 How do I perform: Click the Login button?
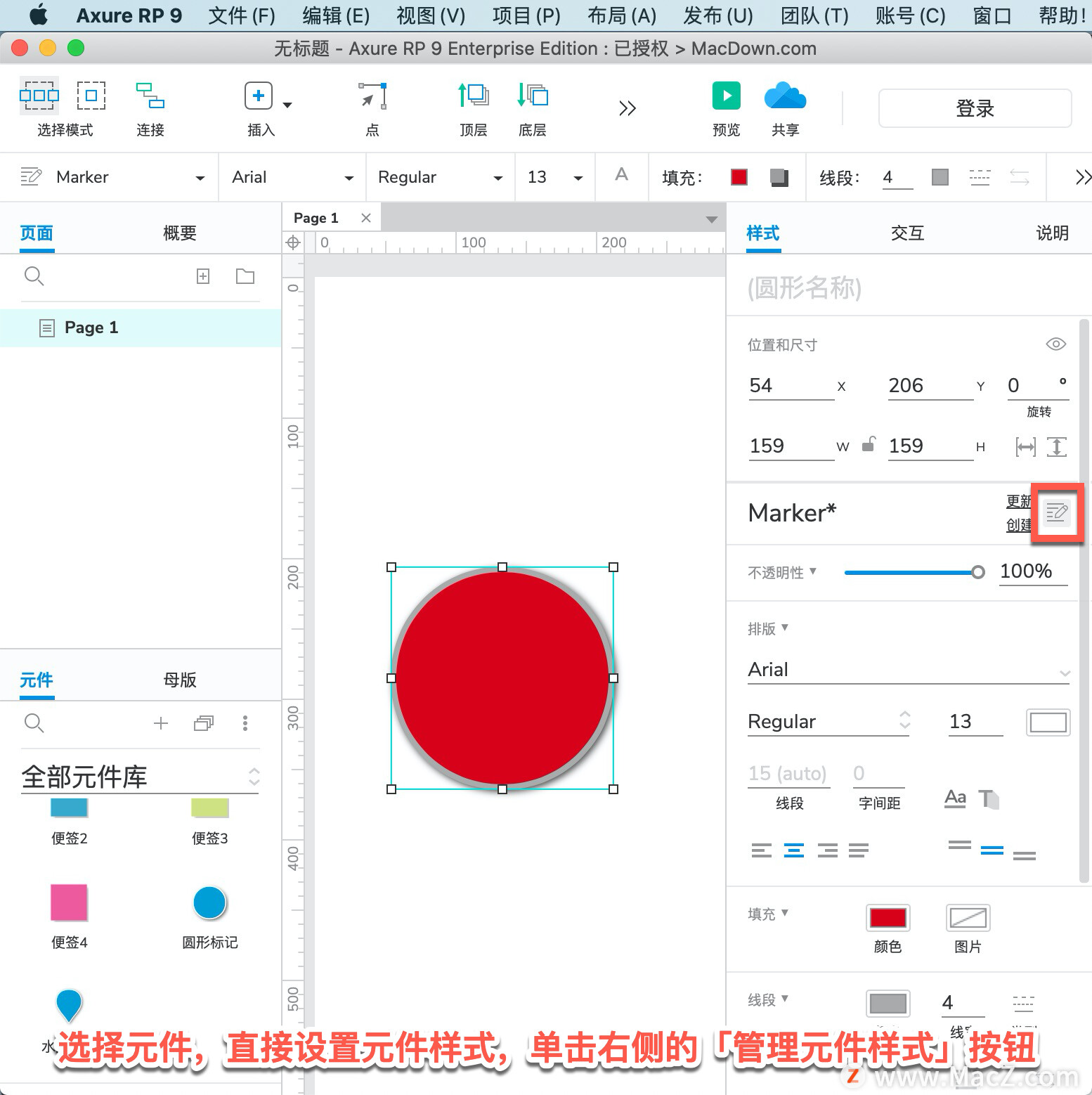[x=975, y=108]
